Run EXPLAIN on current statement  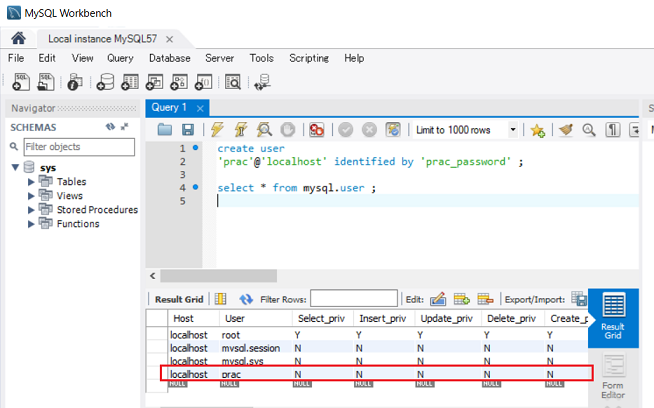[x=264, y=130]
